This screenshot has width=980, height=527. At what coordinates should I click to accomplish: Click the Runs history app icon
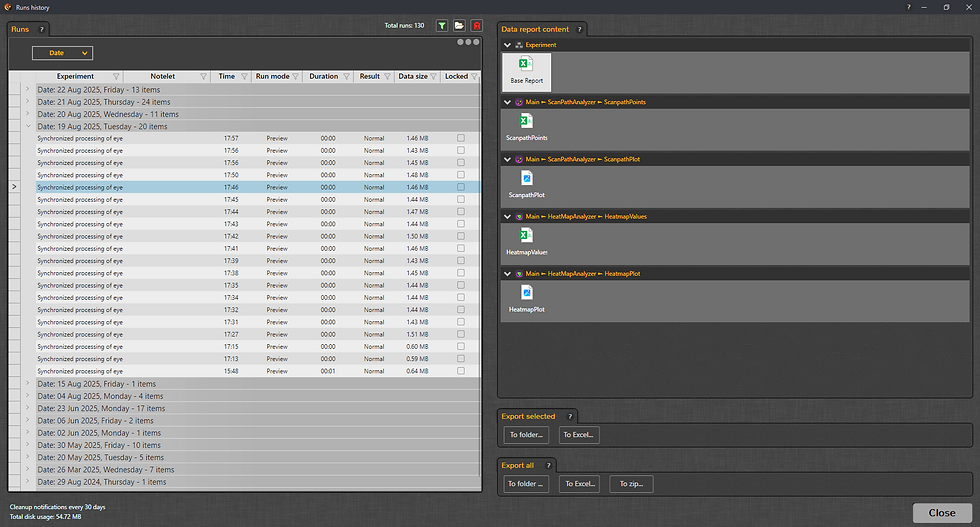point(8,8)
